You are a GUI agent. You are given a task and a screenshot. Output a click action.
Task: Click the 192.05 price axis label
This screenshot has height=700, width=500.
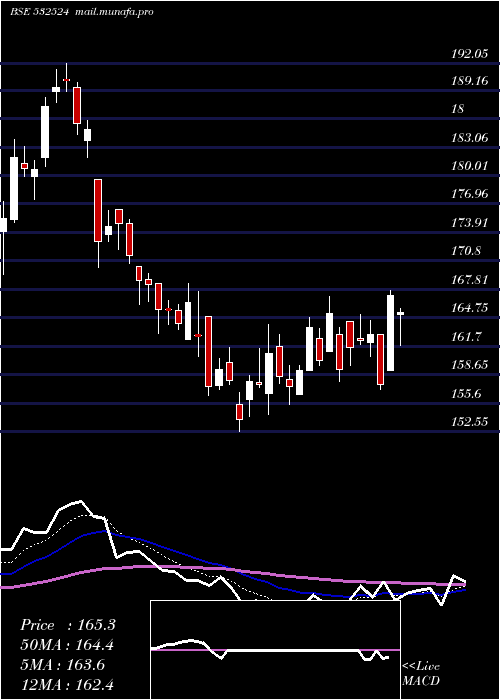468,54
